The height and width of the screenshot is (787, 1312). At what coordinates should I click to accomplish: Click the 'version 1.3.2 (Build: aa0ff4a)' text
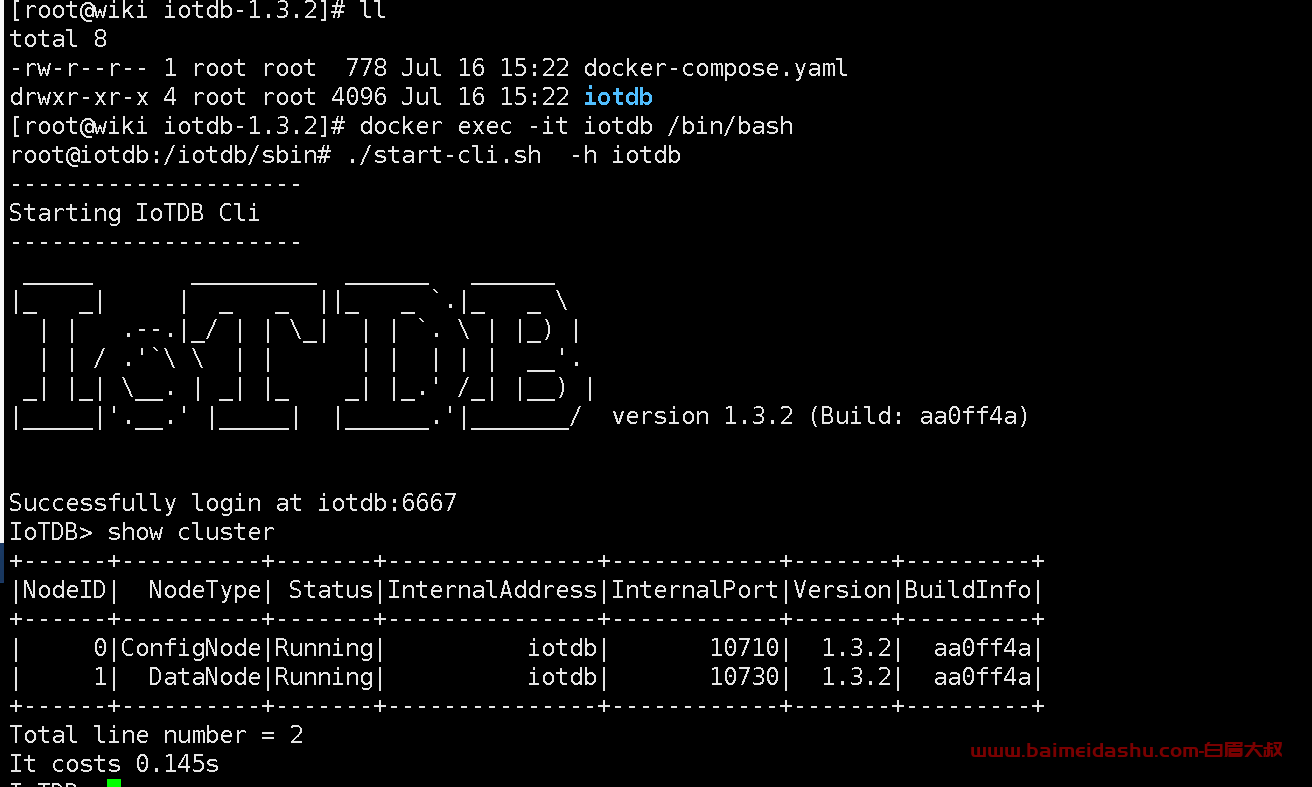pyautogui.click(x=820, y=416)
